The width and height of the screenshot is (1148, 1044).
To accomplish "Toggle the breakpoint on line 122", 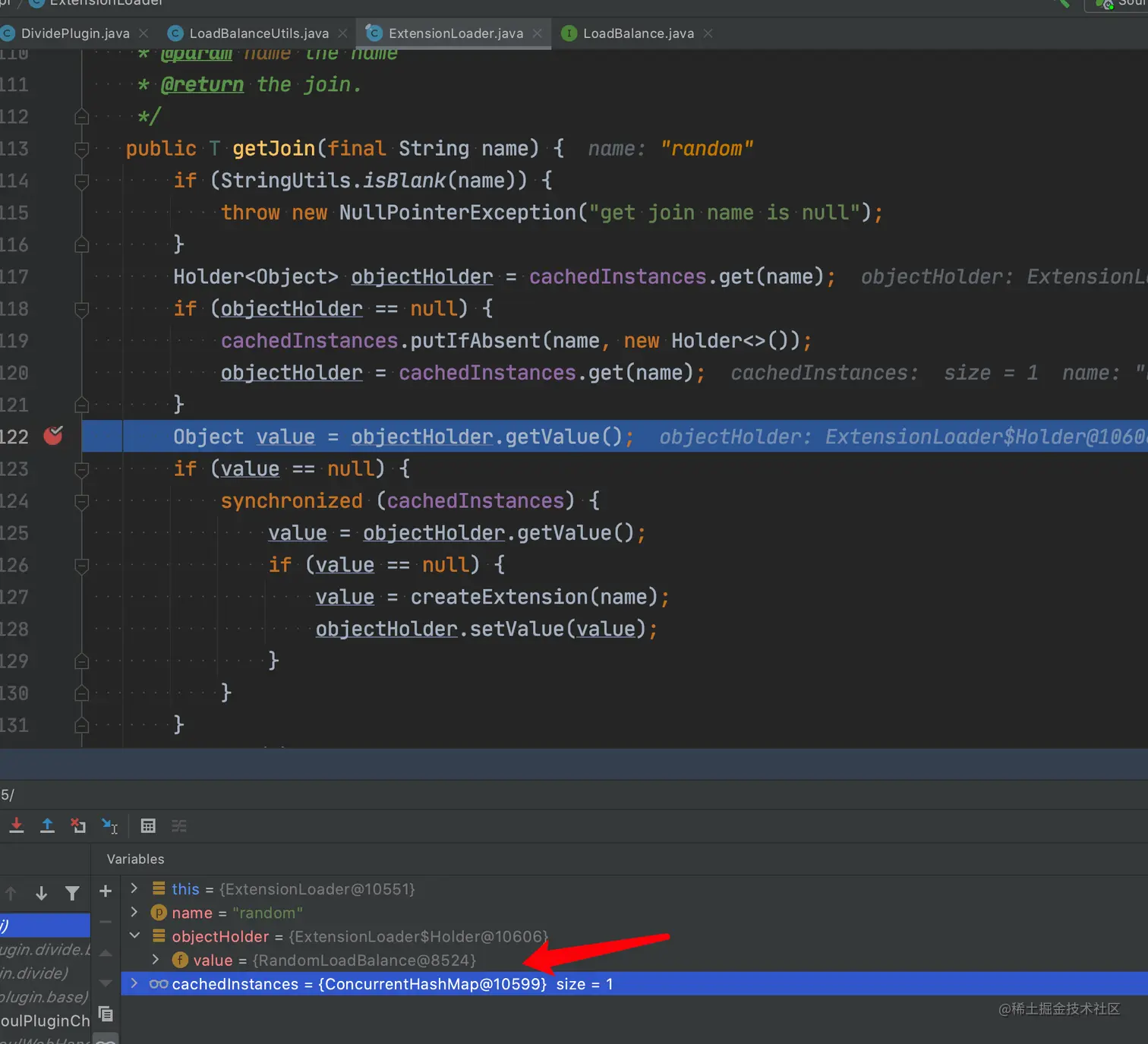I will (x=53, y=435).
